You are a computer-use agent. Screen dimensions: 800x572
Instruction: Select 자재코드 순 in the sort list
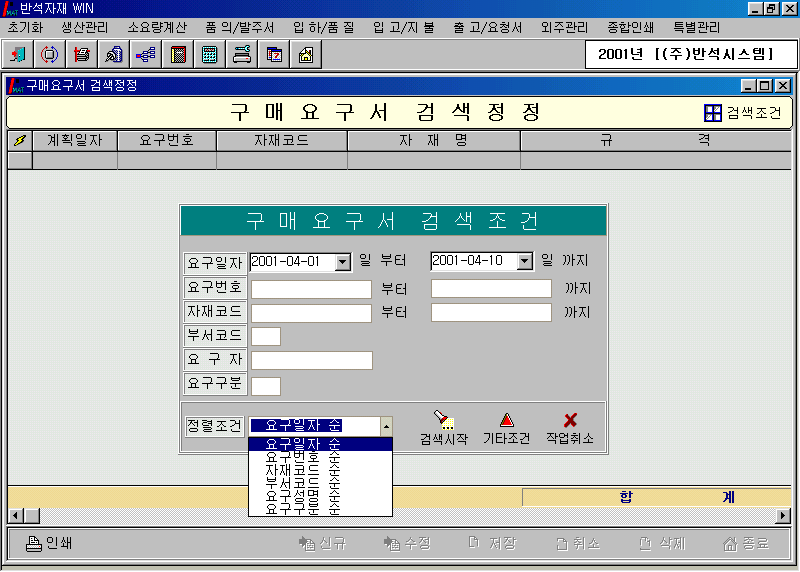point(302,470)
